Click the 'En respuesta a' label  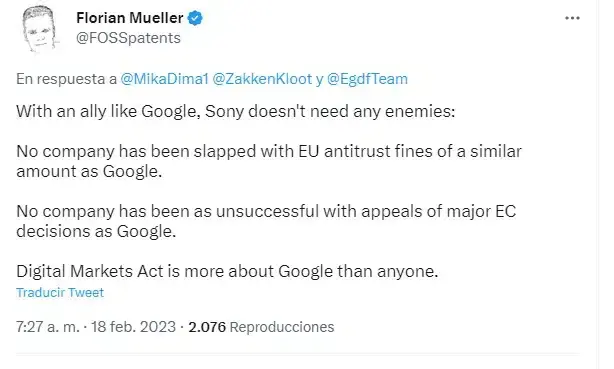pos(67,79)
